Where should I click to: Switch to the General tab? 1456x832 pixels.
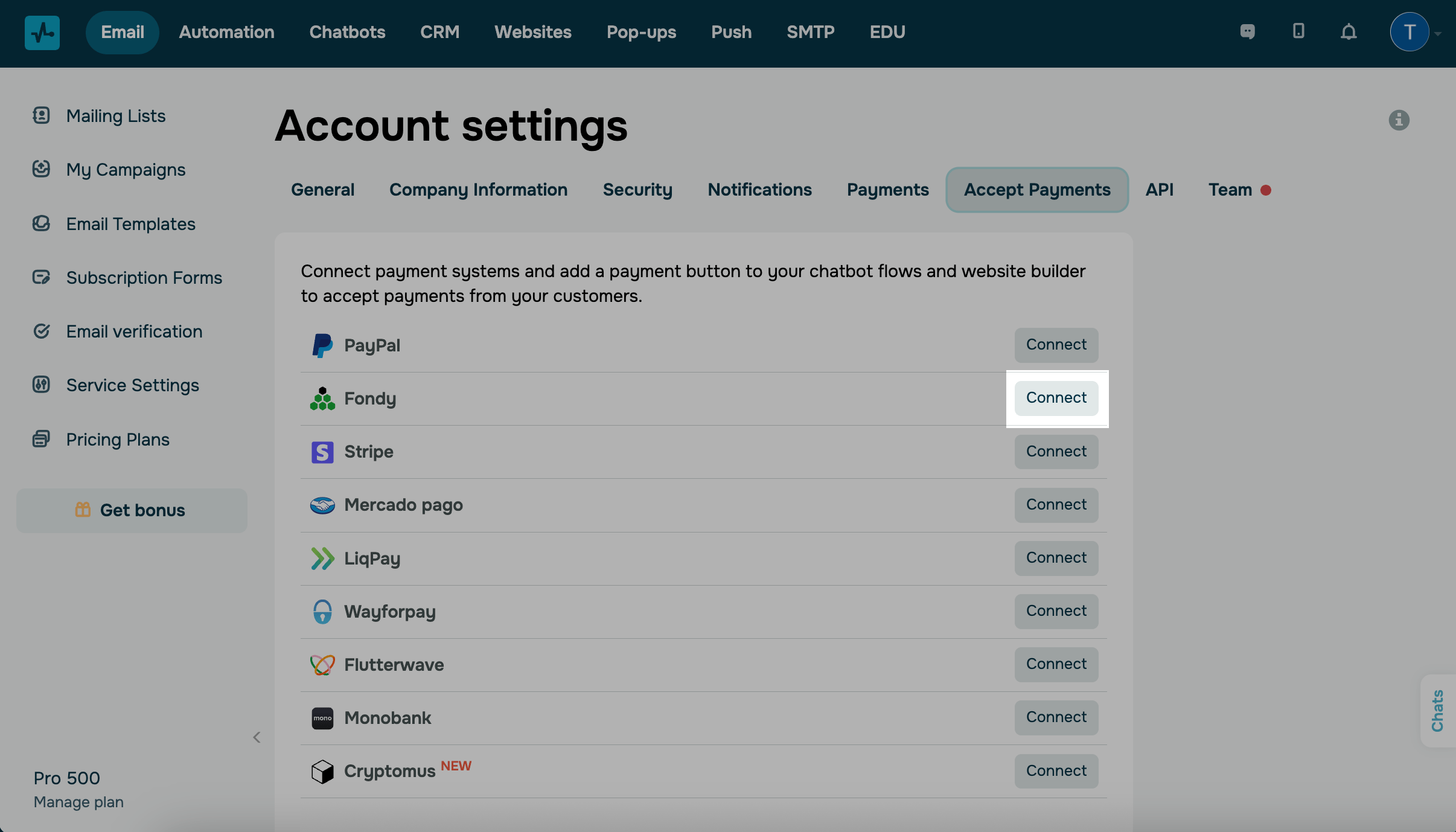tap(323, 190)
